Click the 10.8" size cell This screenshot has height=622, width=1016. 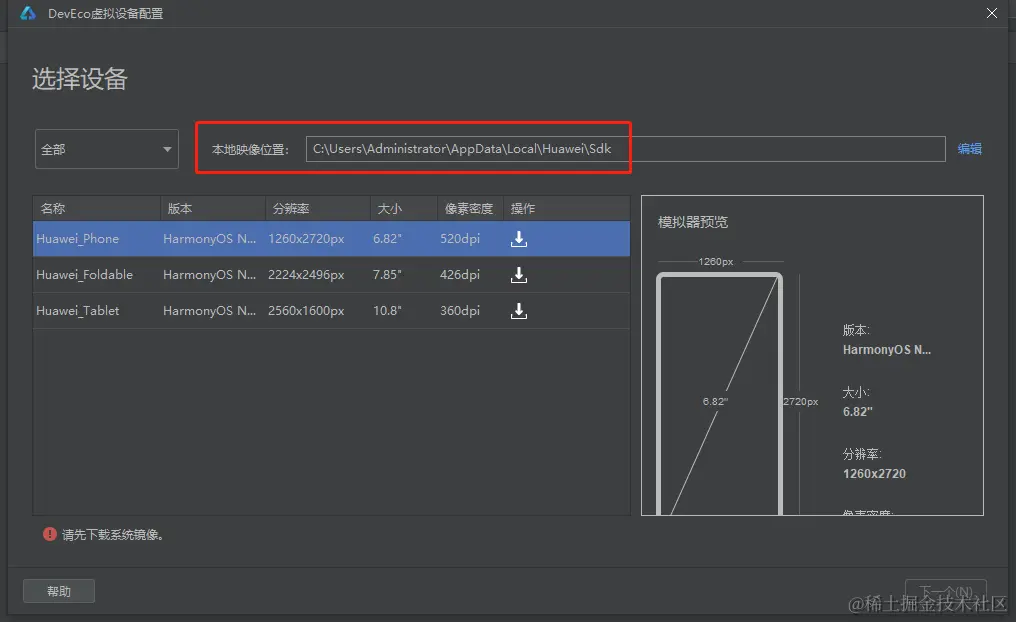387,310
